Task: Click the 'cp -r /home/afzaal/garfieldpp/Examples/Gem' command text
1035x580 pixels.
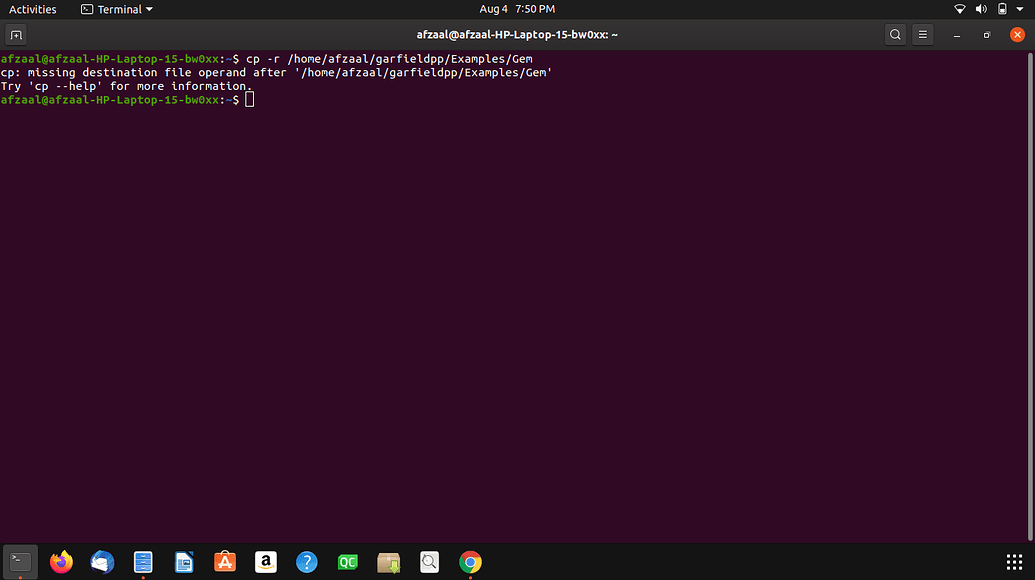Action: coord(389,59)
